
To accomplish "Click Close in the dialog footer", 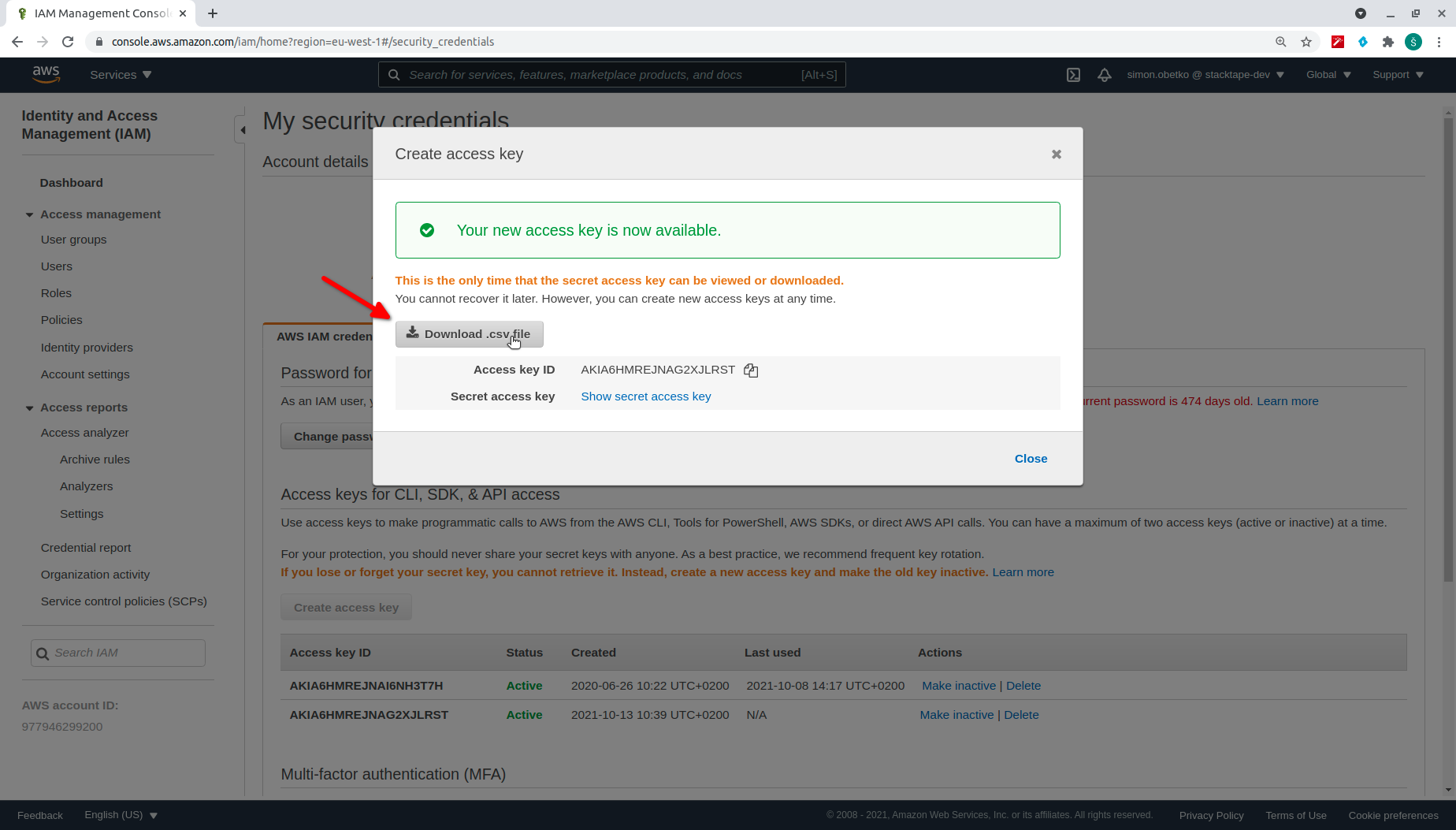I will (x=1031, y=459).
